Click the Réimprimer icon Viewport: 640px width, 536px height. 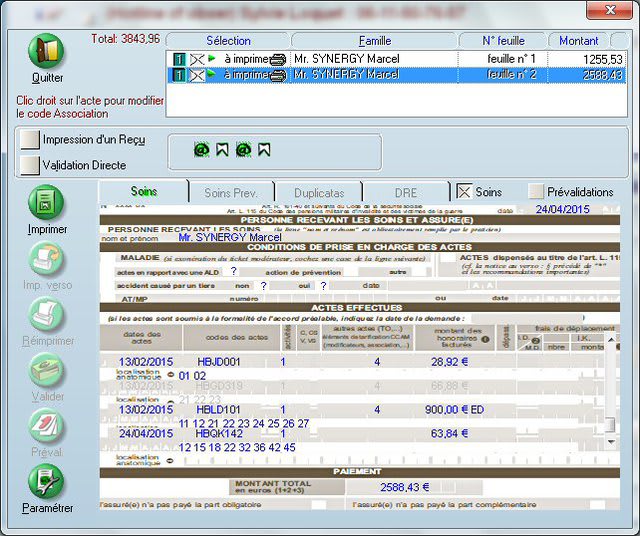click(46, 315)
